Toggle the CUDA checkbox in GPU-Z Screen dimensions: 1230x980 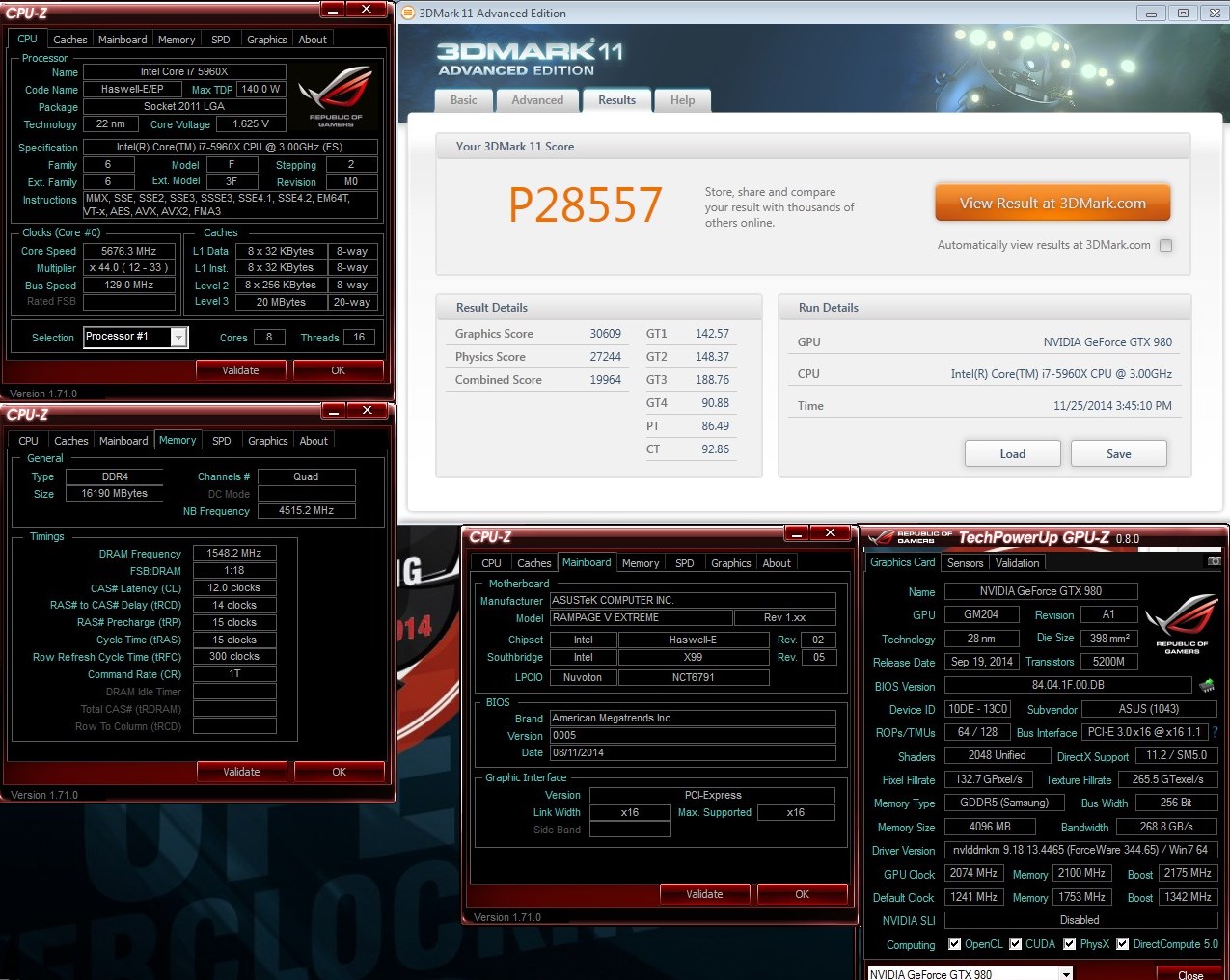(x=1015, y=944)
